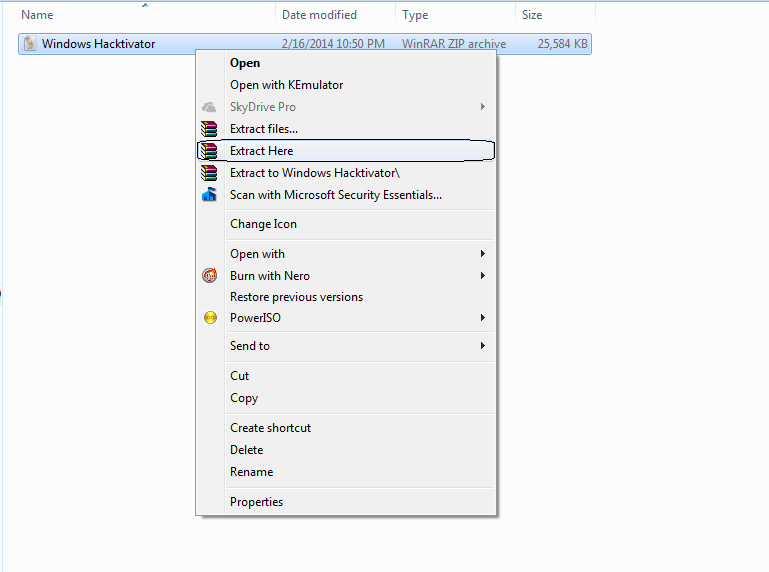Open the SkyDrive Pro menu entry

click(x=346, y=107)
